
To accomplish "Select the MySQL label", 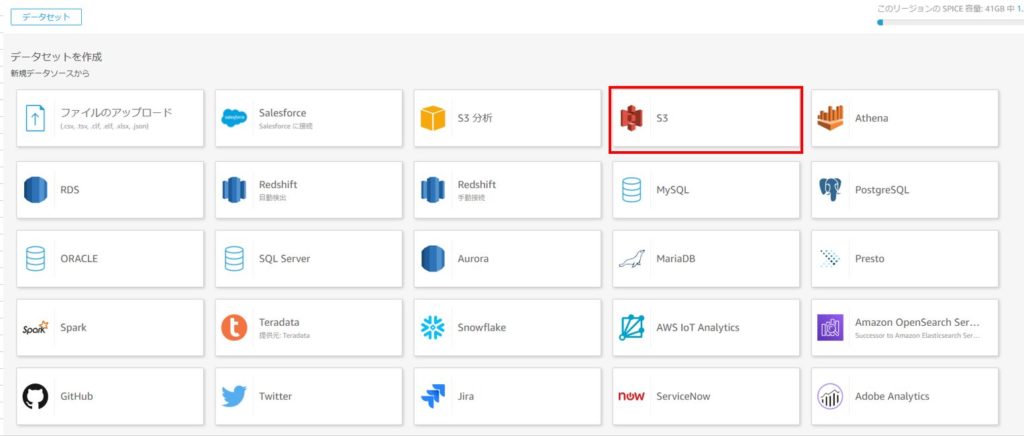I will [x=672, y=190].
